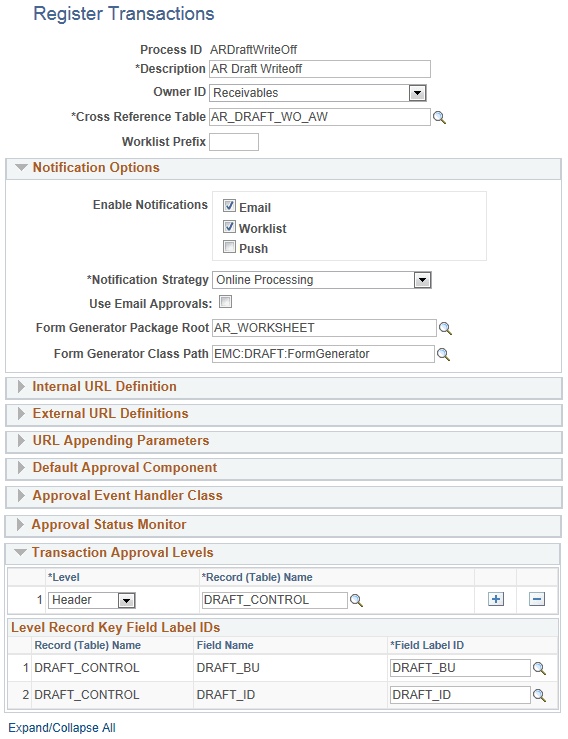Open lookup for Cross Reference Table
Viewport: 568px width, 739px height.
(439, 117)
